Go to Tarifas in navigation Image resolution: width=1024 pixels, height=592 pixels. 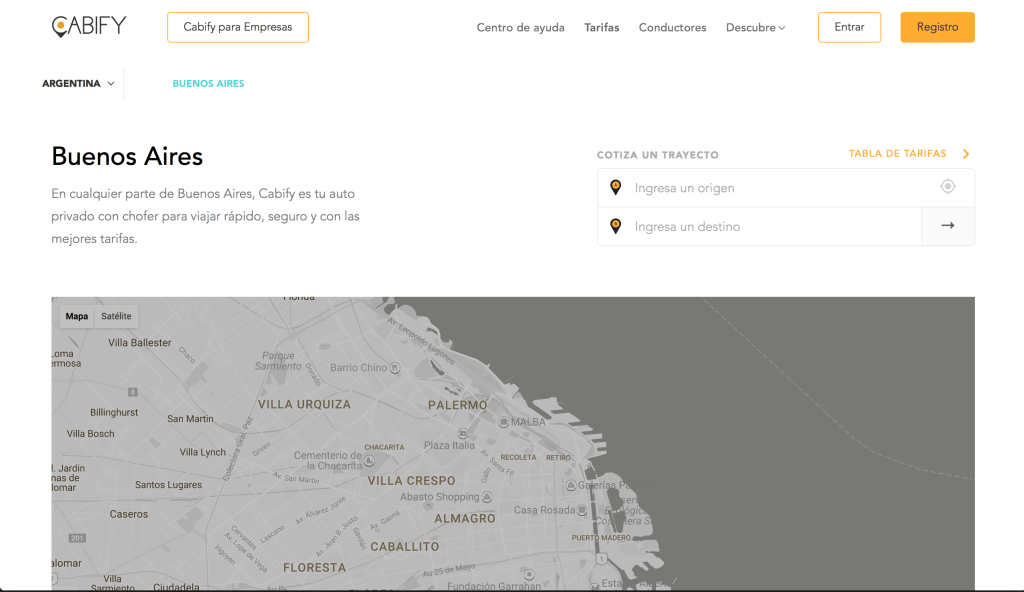click(x=601, y=28)
